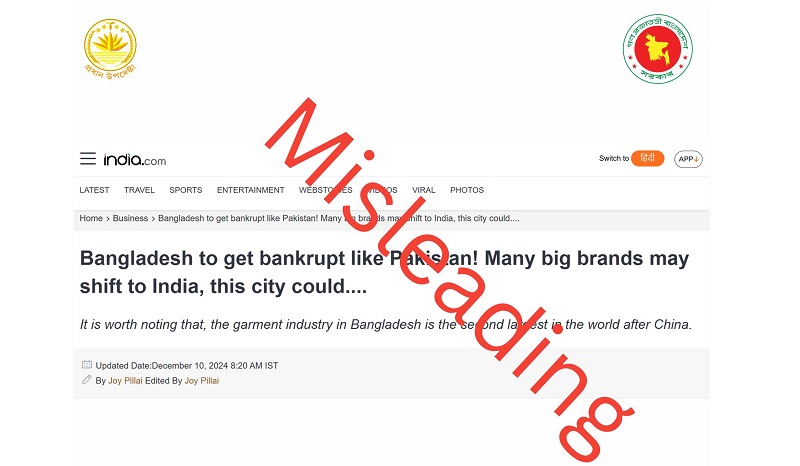This screenshot has height=466, width=800.
Task: Click the Bangladesh bankrupt article headline
Action: click(384, 272)
